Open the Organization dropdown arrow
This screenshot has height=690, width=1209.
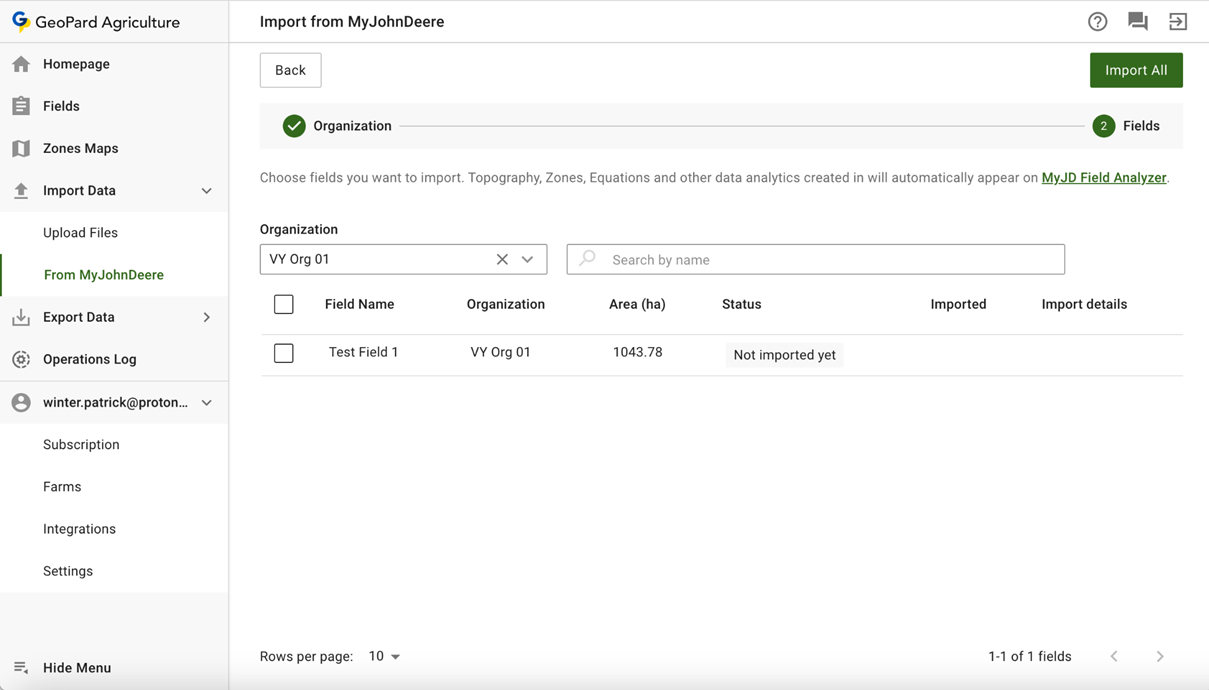pos(528,259)
